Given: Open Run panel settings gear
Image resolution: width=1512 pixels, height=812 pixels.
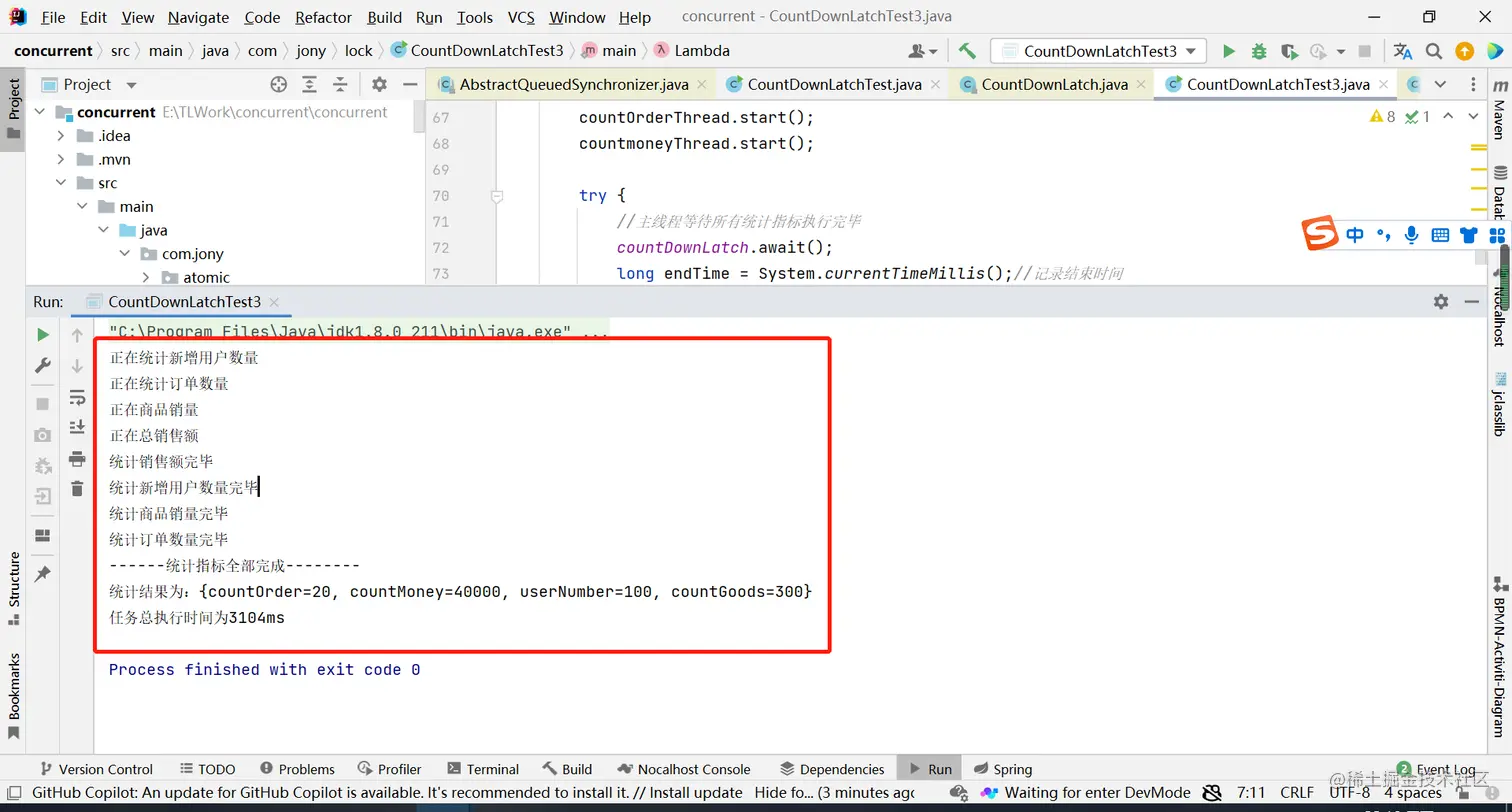Looking at the screenshot, I should point(1441,301).
